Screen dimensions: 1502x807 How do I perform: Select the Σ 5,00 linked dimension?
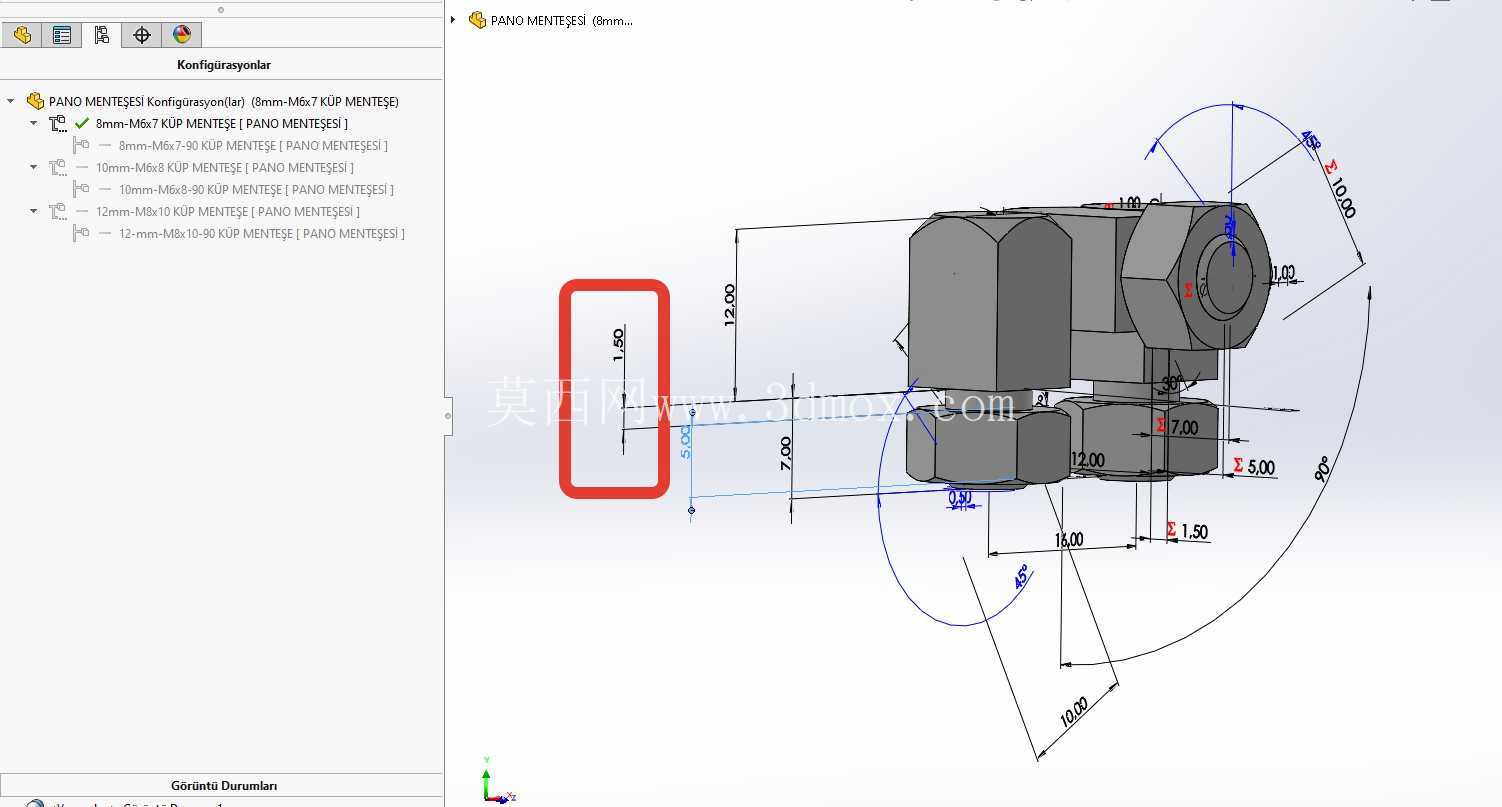point(1253,467)
